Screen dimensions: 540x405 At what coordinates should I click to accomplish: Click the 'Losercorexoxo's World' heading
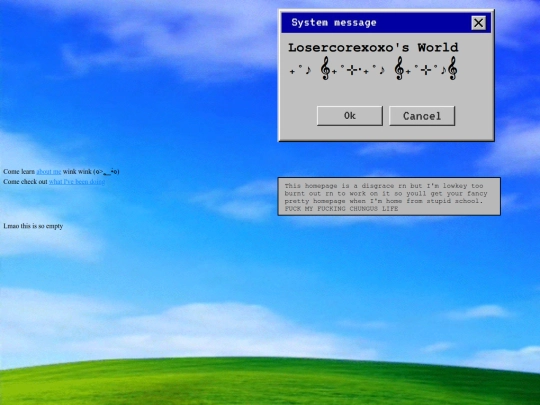[373, 48]
